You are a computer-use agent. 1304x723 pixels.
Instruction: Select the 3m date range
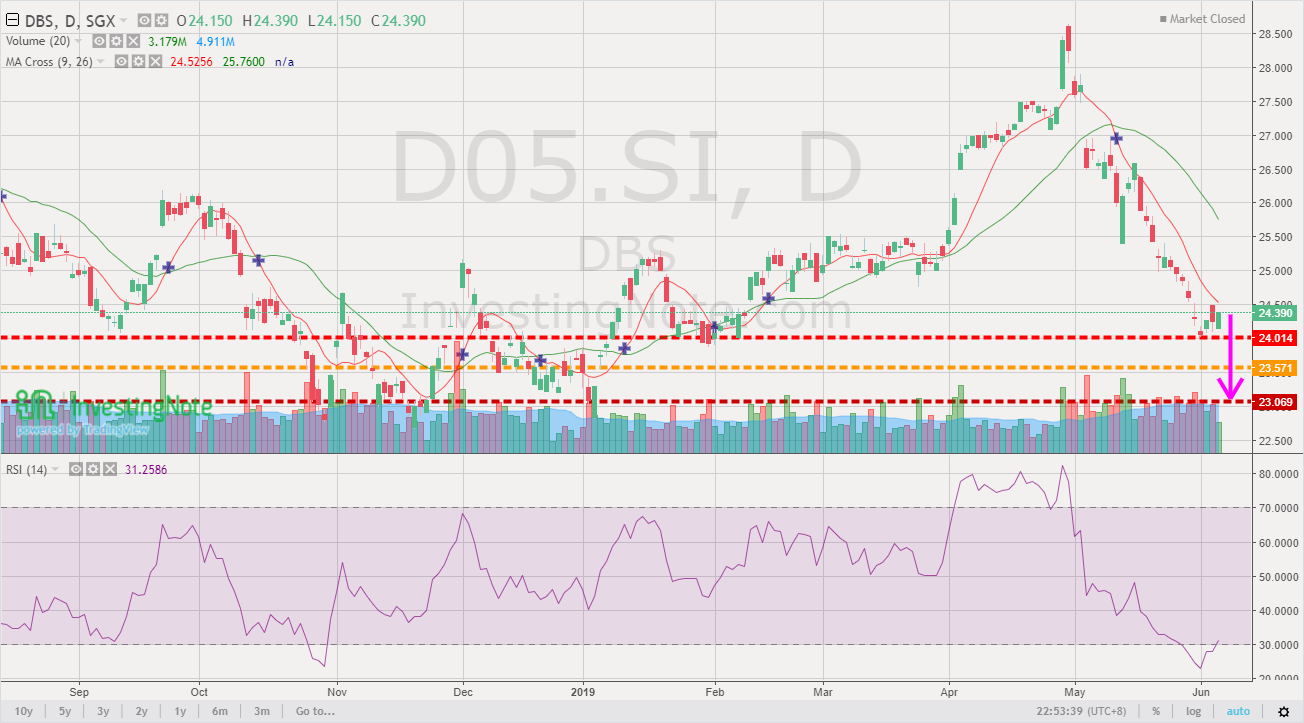click(261, 710)
